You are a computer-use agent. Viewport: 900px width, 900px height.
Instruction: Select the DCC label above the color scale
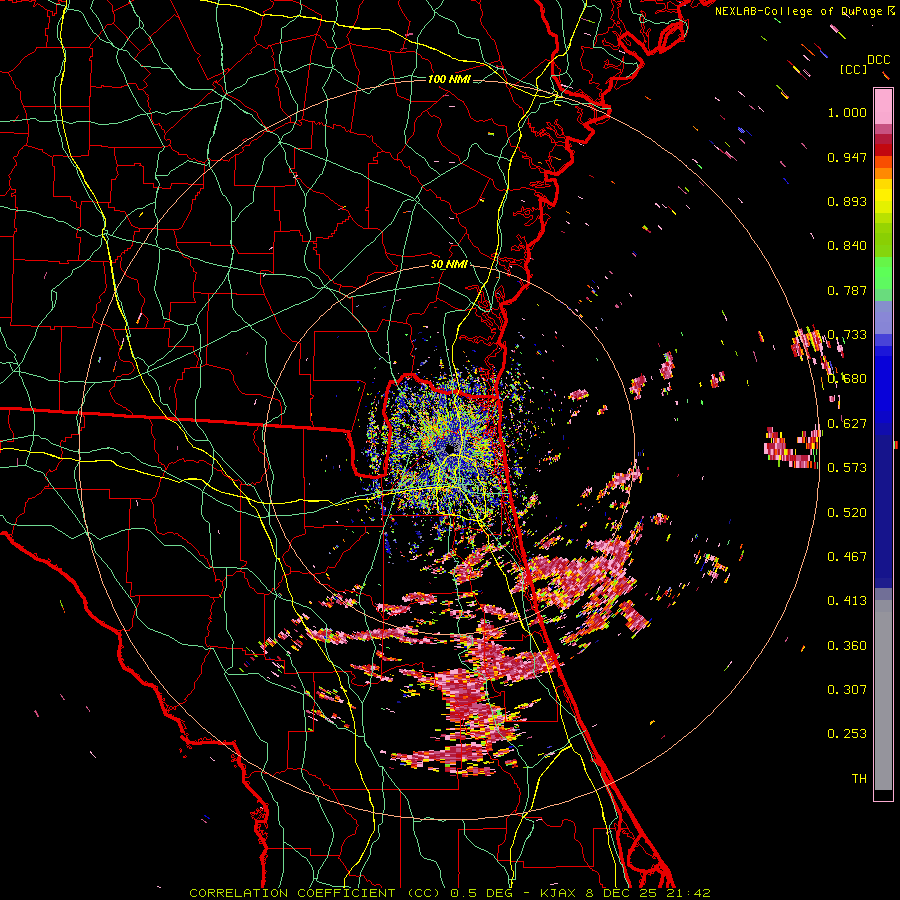coord(878,60)
